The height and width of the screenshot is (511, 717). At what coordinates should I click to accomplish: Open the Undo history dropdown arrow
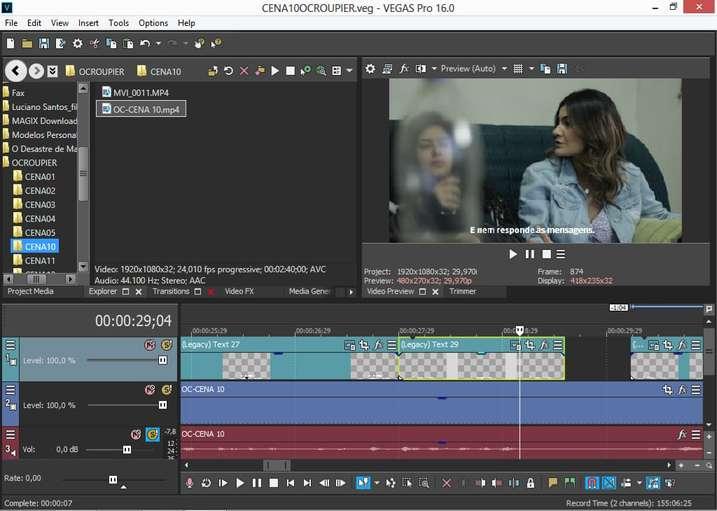click(159, 44)
